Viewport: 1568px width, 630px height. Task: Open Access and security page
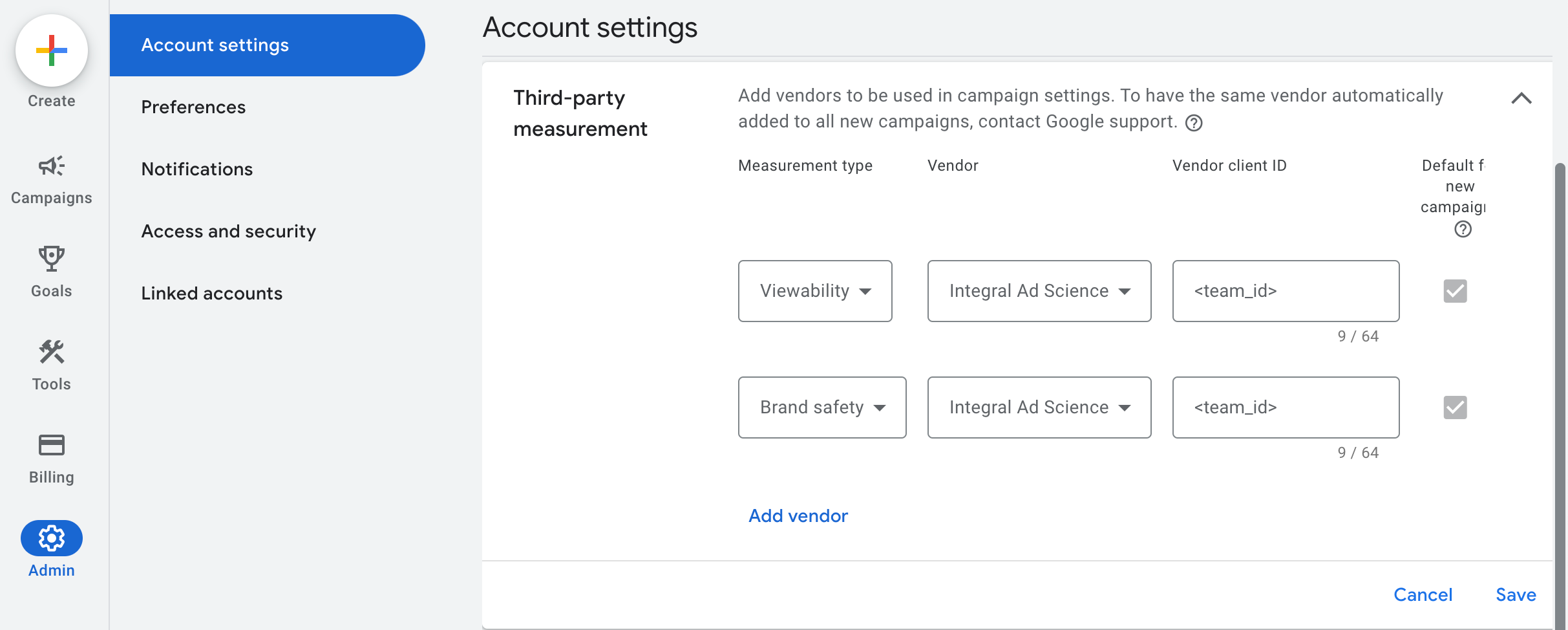[x=228, y=231]
